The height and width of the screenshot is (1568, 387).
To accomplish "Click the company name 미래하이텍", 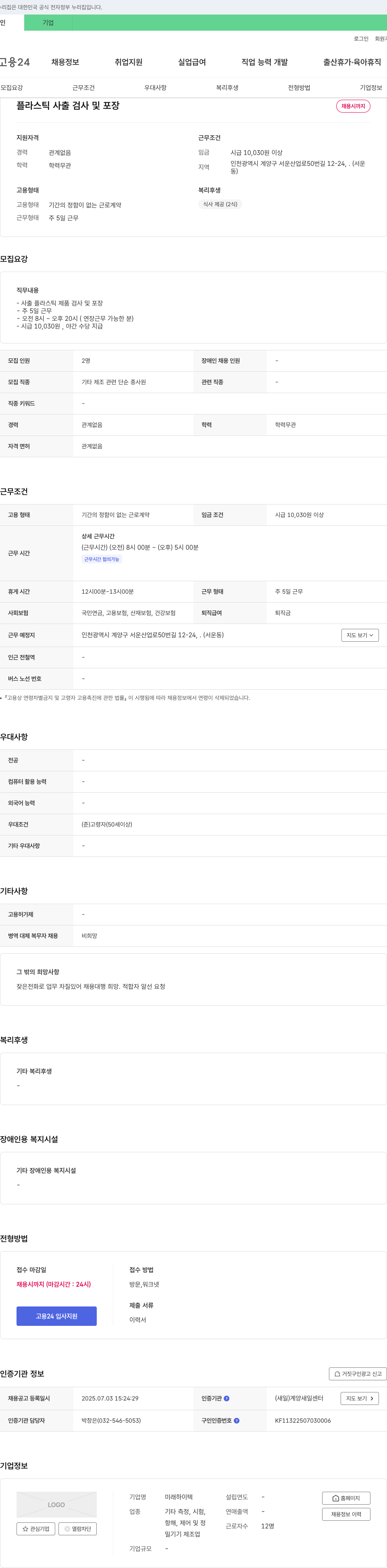I will click(x=179, y=1497).
